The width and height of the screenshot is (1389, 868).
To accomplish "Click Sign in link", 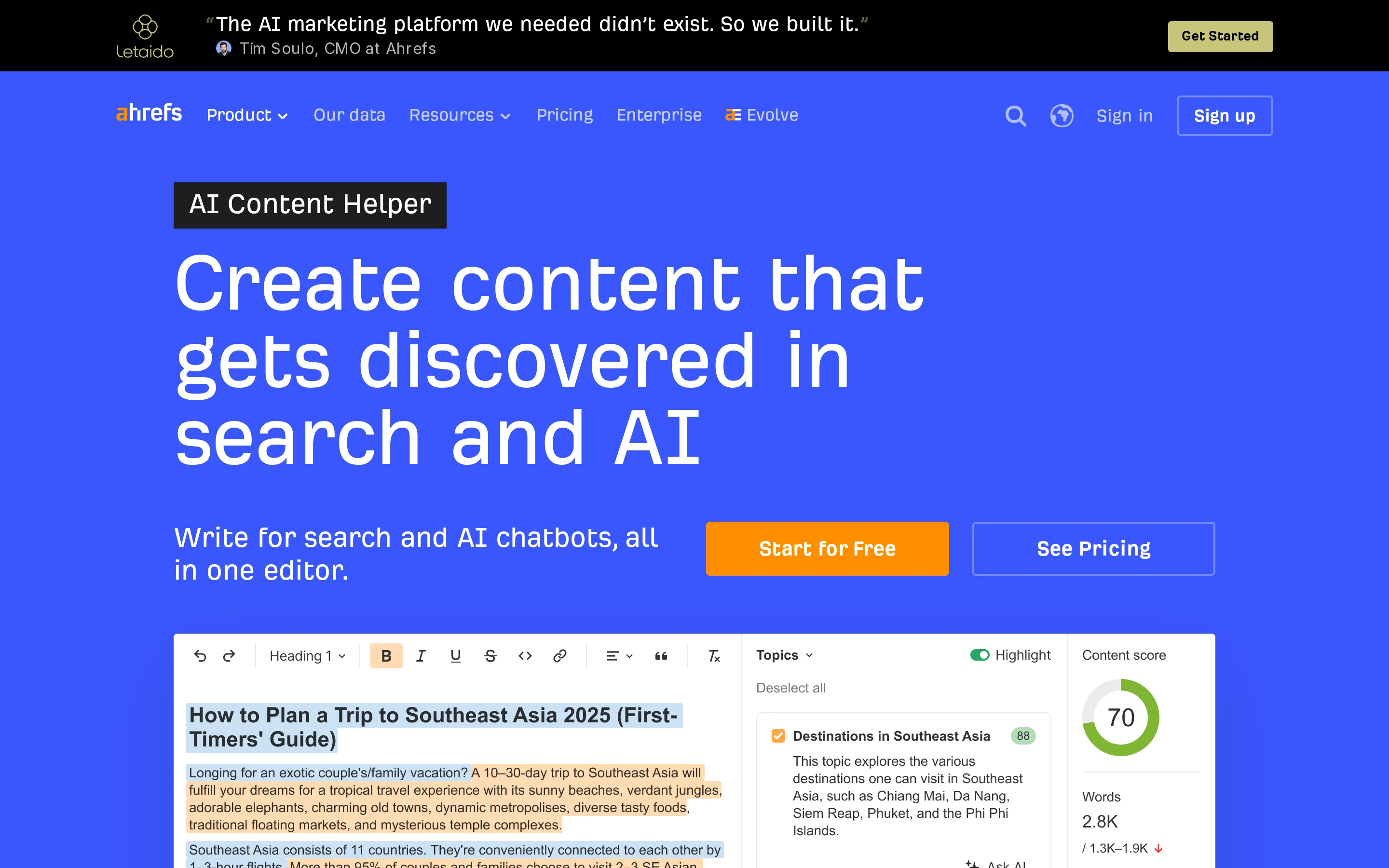I will (x=1124, y=116).
